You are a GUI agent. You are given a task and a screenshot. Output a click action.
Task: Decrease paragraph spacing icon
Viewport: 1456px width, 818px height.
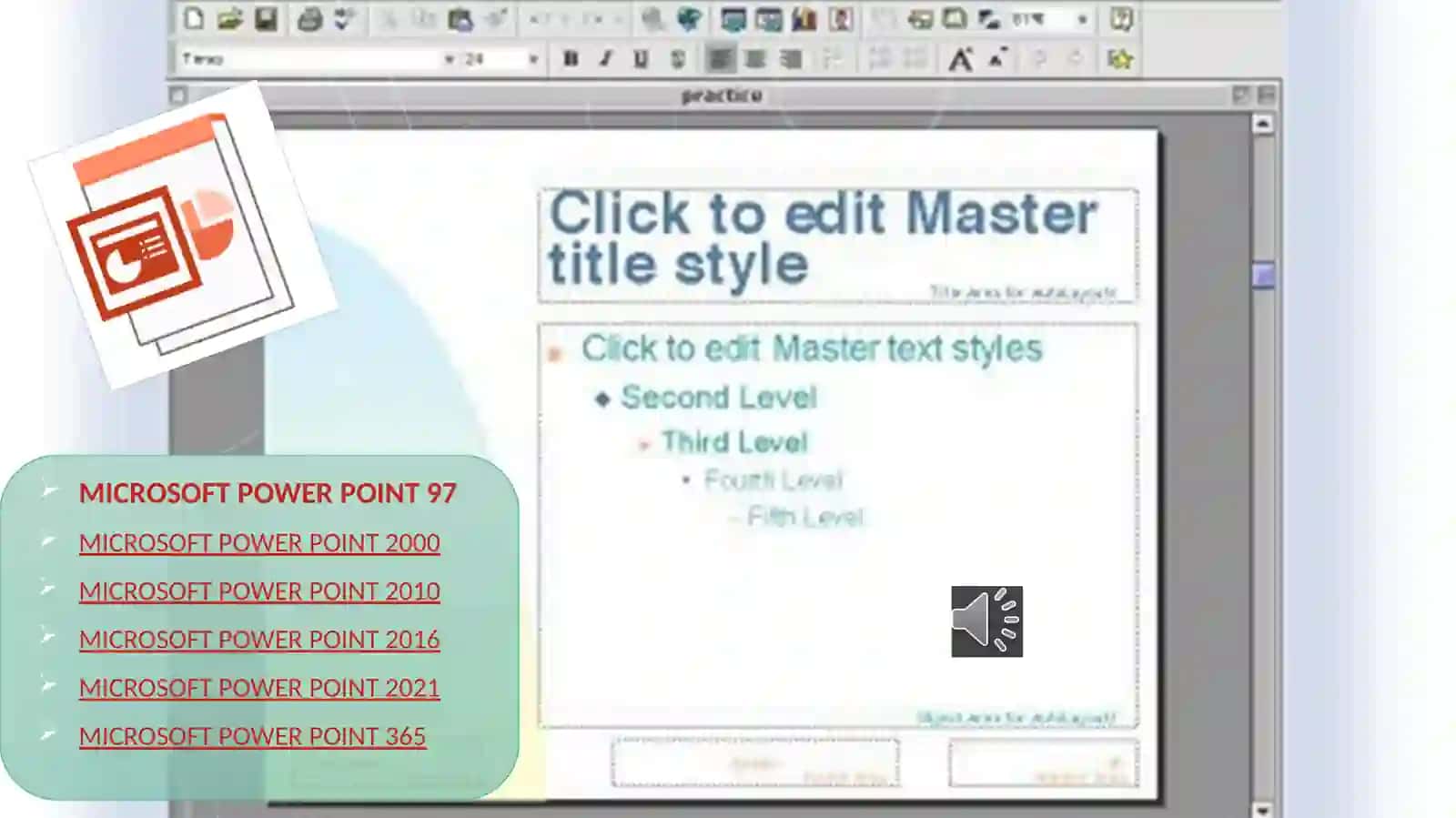pos(915,59)
